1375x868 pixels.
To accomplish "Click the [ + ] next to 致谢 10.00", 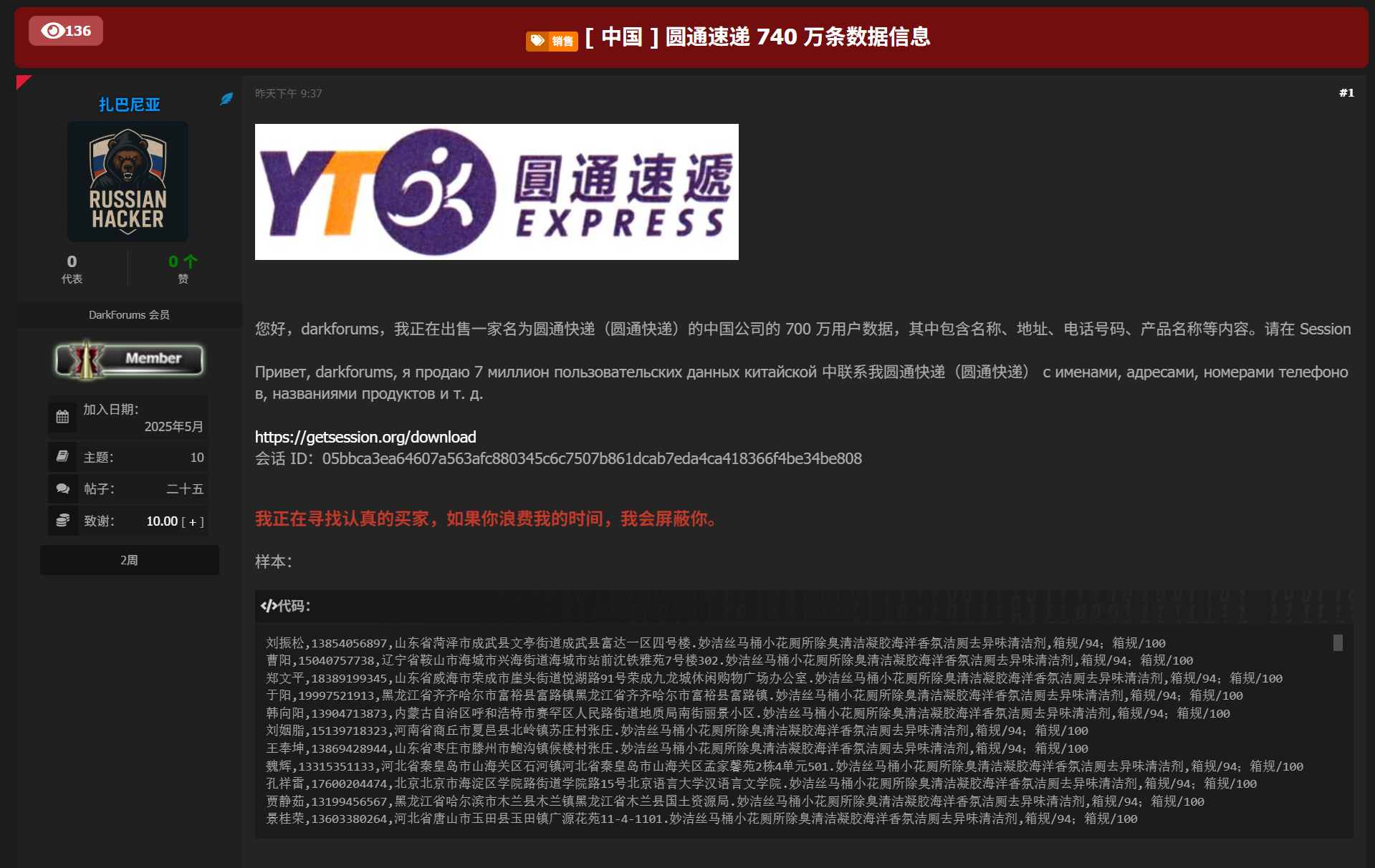I will (x=193, y=522).
